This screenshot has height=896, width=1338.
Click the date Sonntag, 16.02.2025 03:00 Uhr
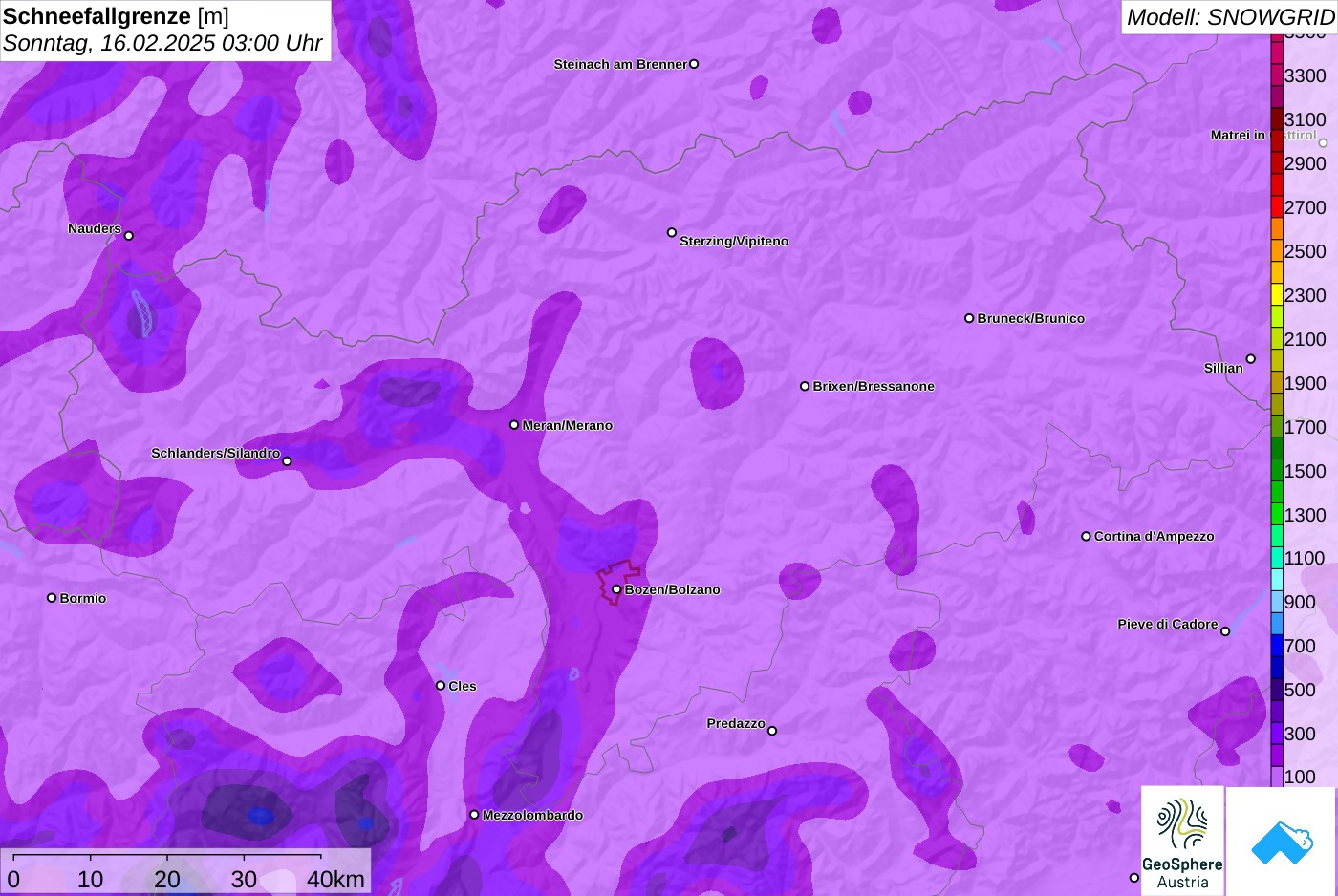[x=162, y=43]
